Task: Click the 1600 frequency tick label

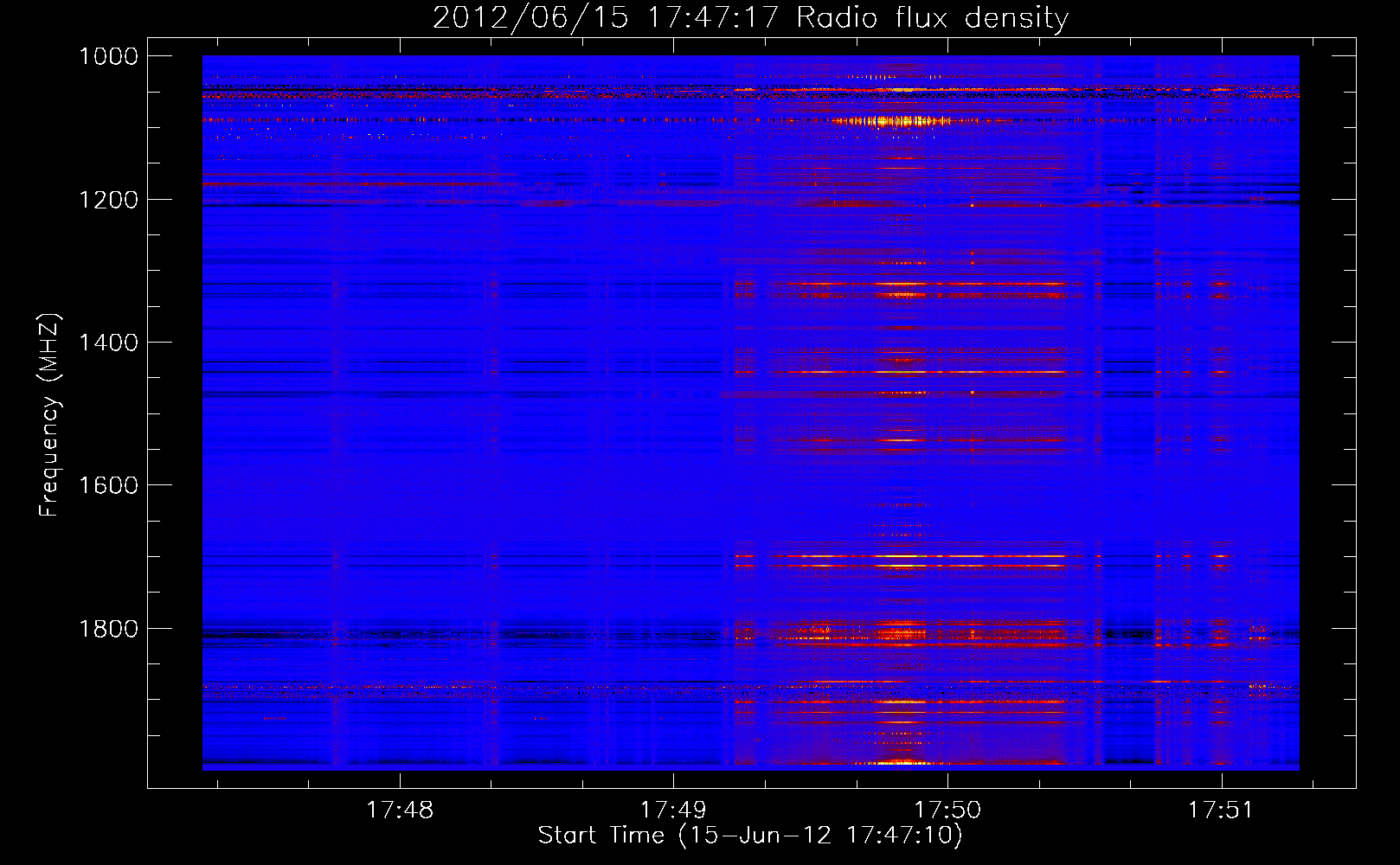Action: [108, 485]
